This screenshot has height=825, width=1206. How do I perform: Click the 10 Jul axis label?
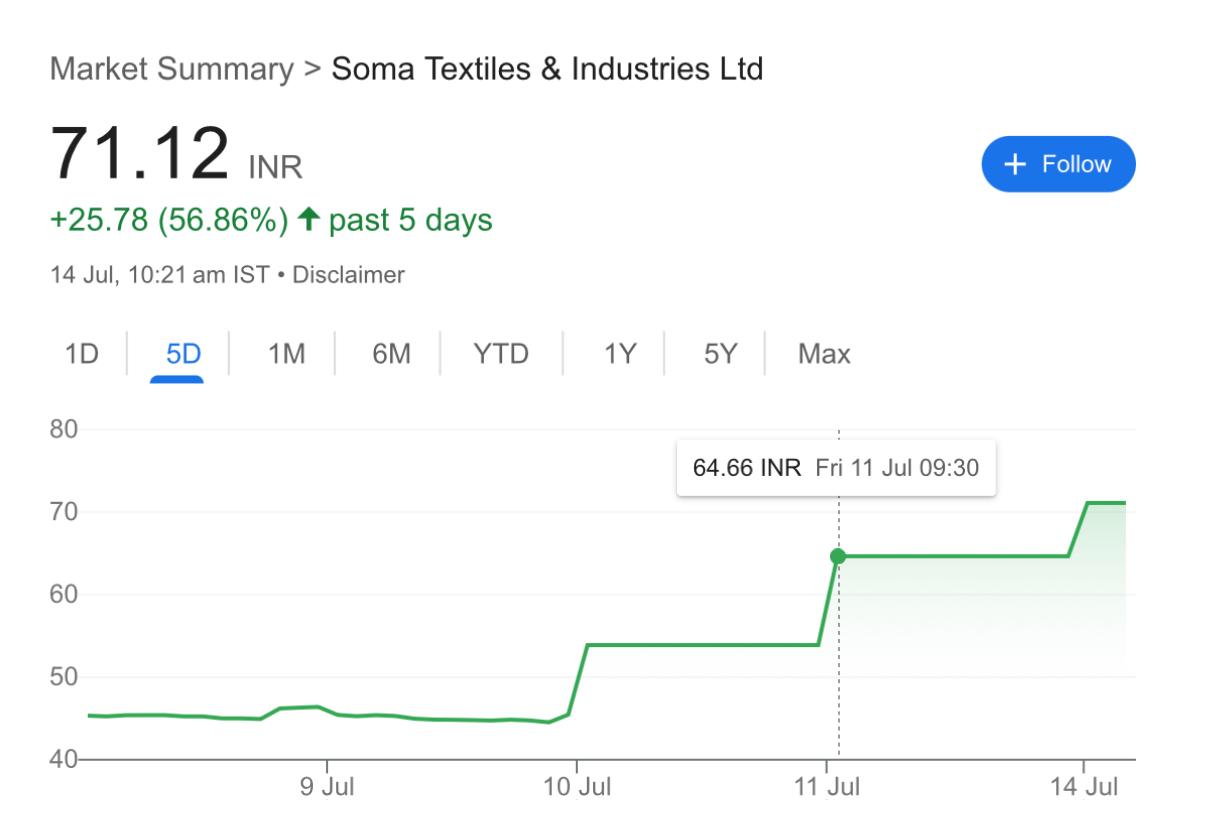click(576, 787)
